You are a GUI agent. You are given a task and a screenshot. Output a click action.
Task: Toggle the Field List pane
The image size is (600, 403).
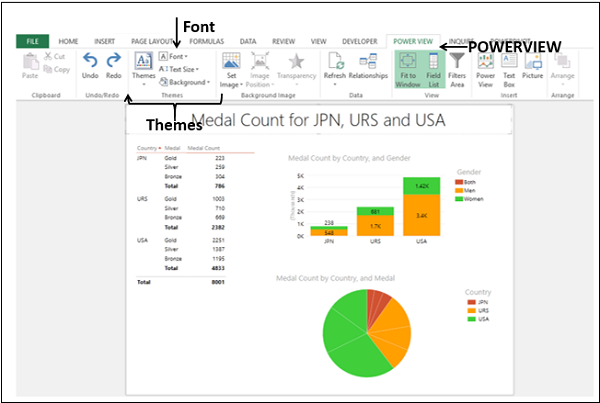[434, 68]
